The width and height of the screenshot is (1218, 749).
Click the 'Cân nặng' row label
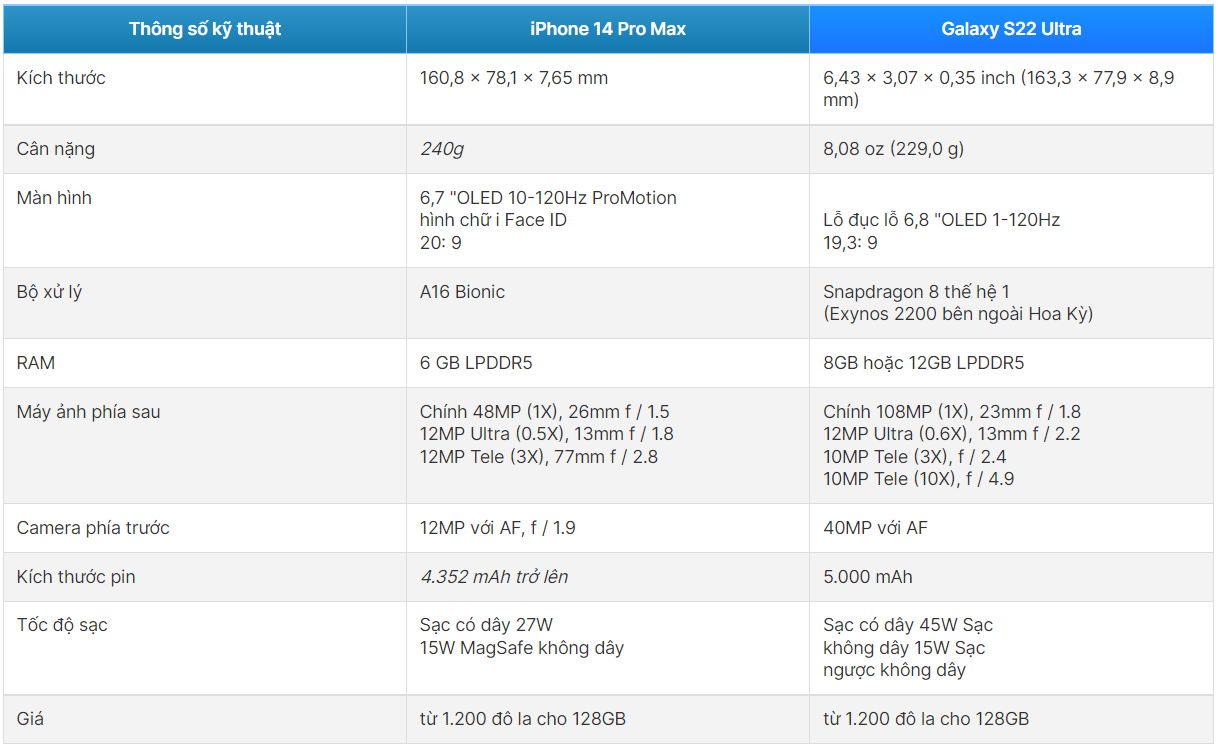[x=56, y=149]
